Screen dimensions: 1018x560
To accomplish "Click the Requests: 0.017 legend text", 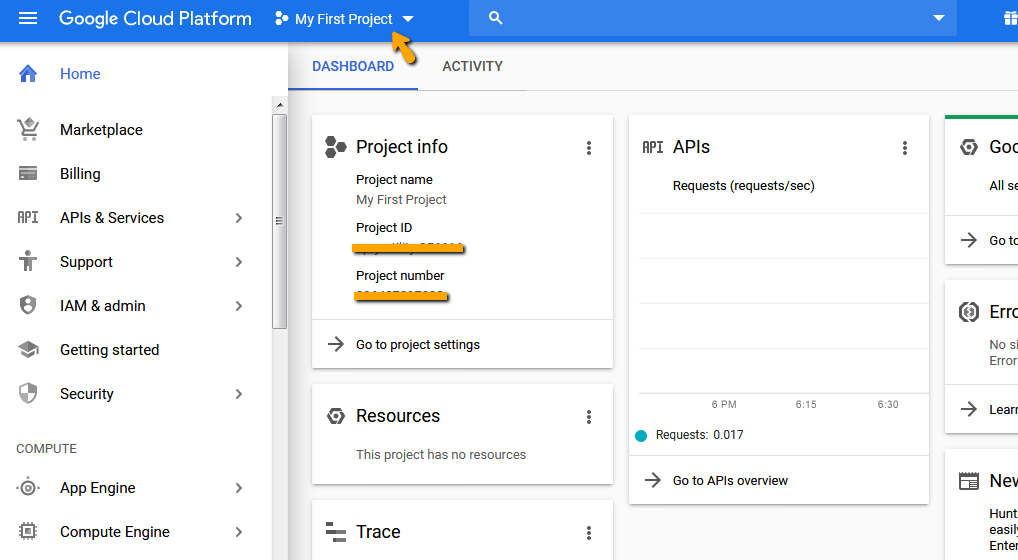I will 699,435.
